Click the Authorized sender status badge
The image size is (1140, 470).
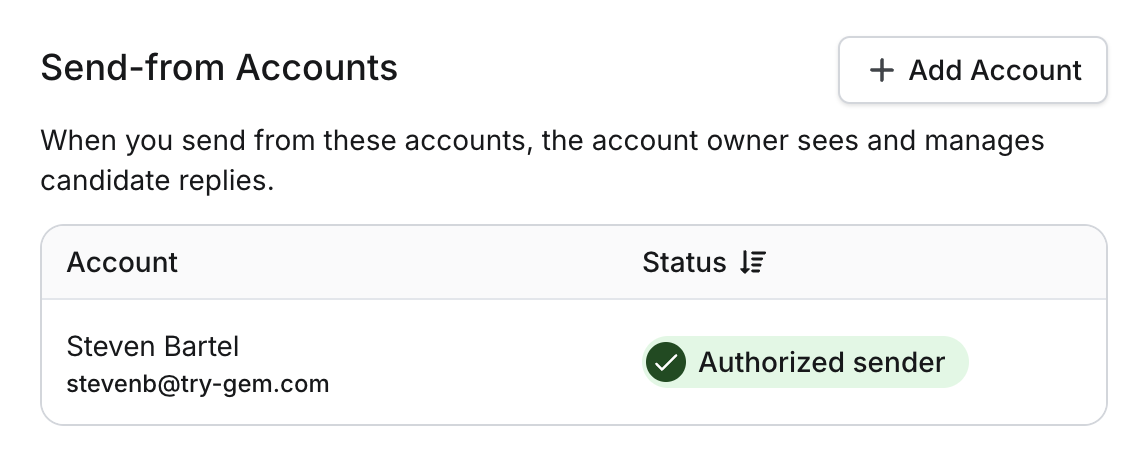(x=805, y=362)
